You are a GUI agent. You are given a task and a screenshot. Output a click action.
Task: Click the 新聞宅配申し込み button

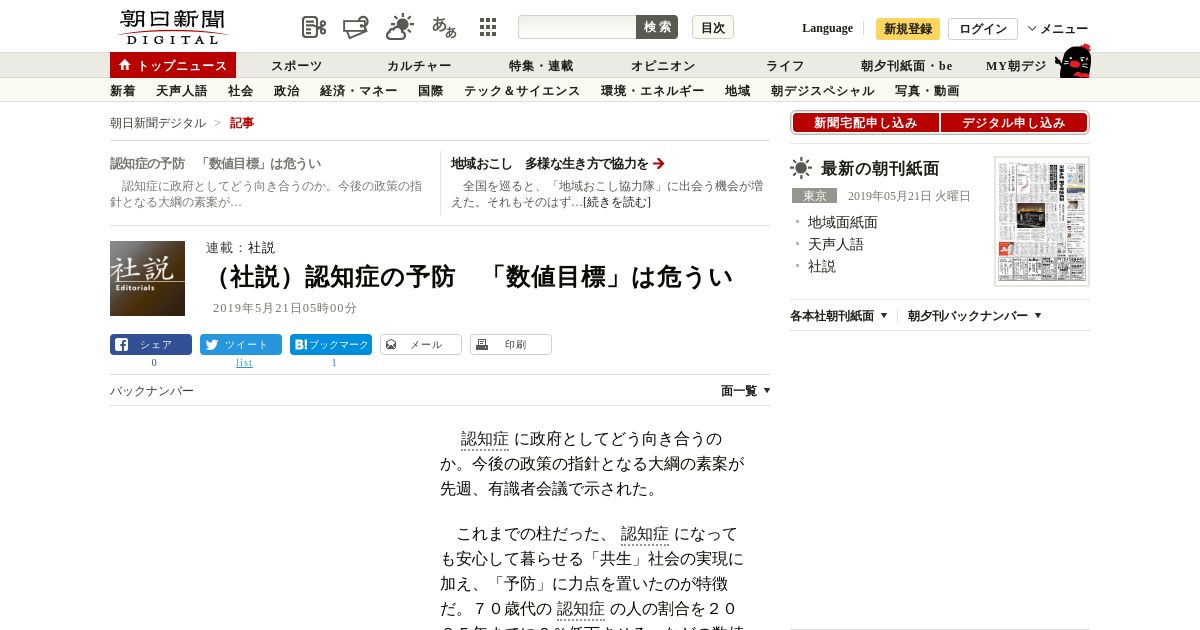coord(865,123)
